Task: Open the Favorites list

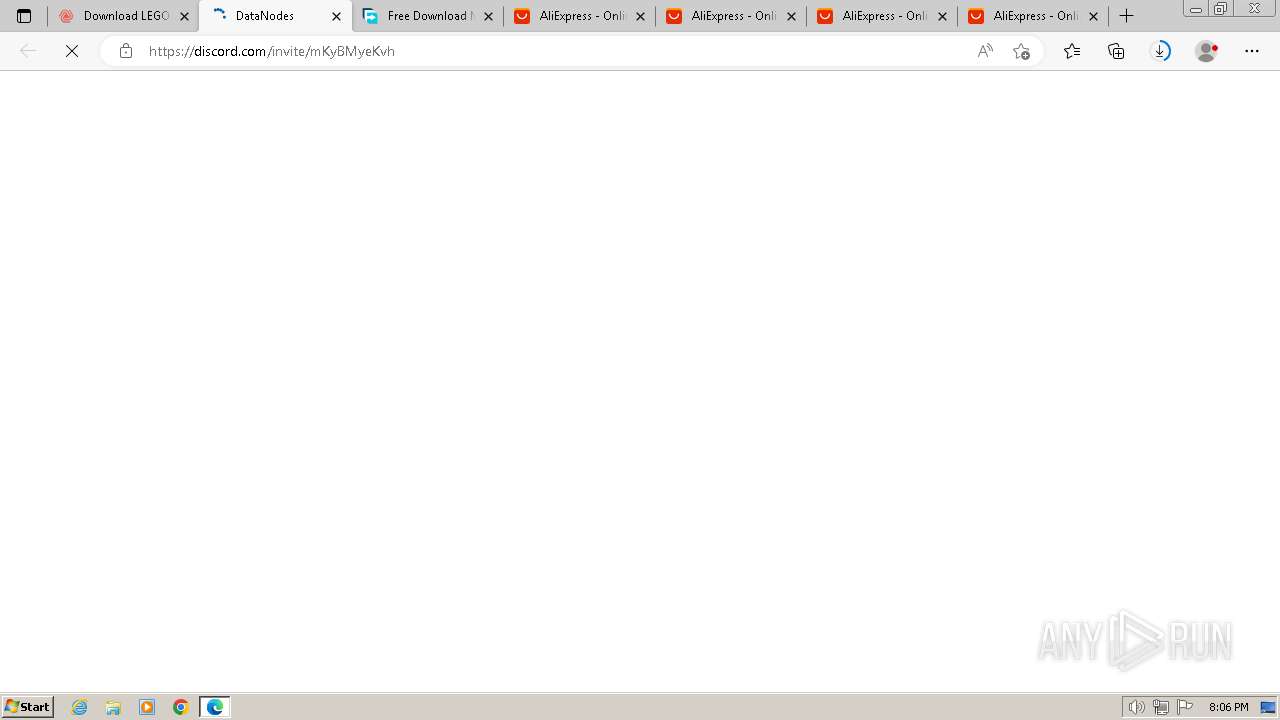Action: [x=1072, y=51]
